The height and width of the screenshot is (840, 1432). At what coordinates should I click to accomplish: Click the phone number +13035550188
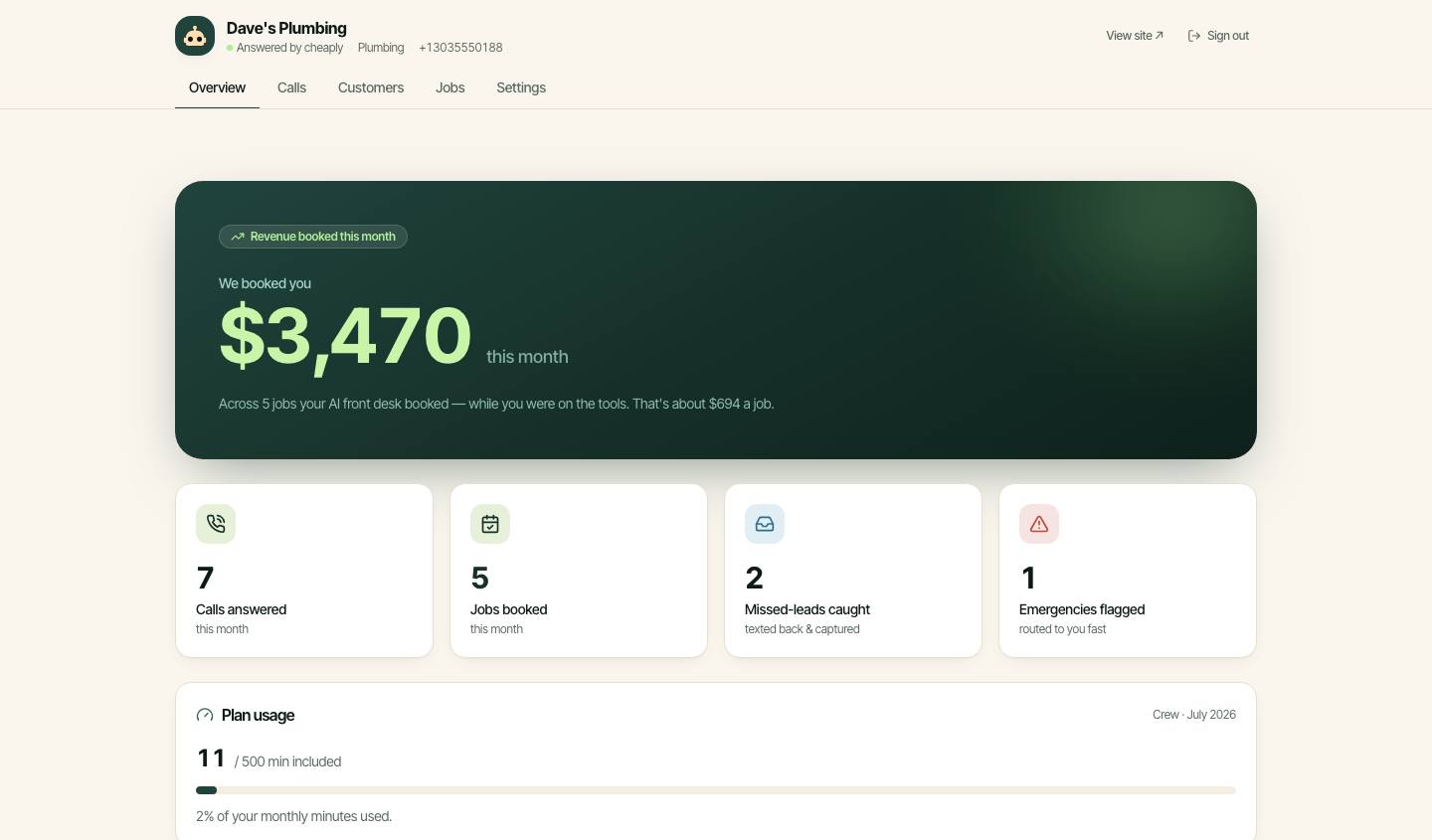coord(460,48)
